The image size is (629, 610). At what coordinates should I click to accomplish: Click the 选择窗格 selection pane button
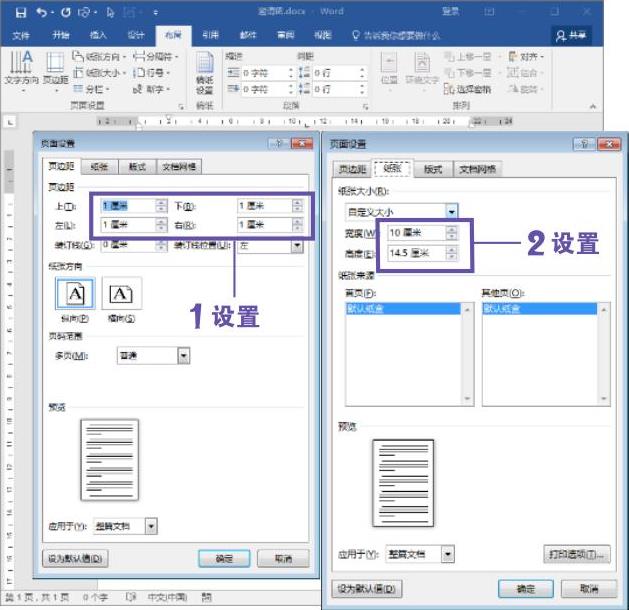467,89
